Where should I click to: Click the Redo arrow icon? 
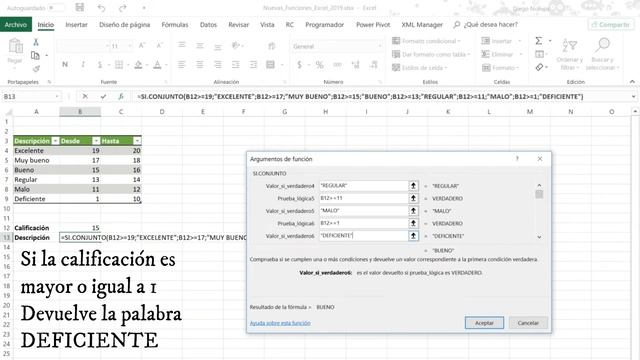[x=122, y=8]
